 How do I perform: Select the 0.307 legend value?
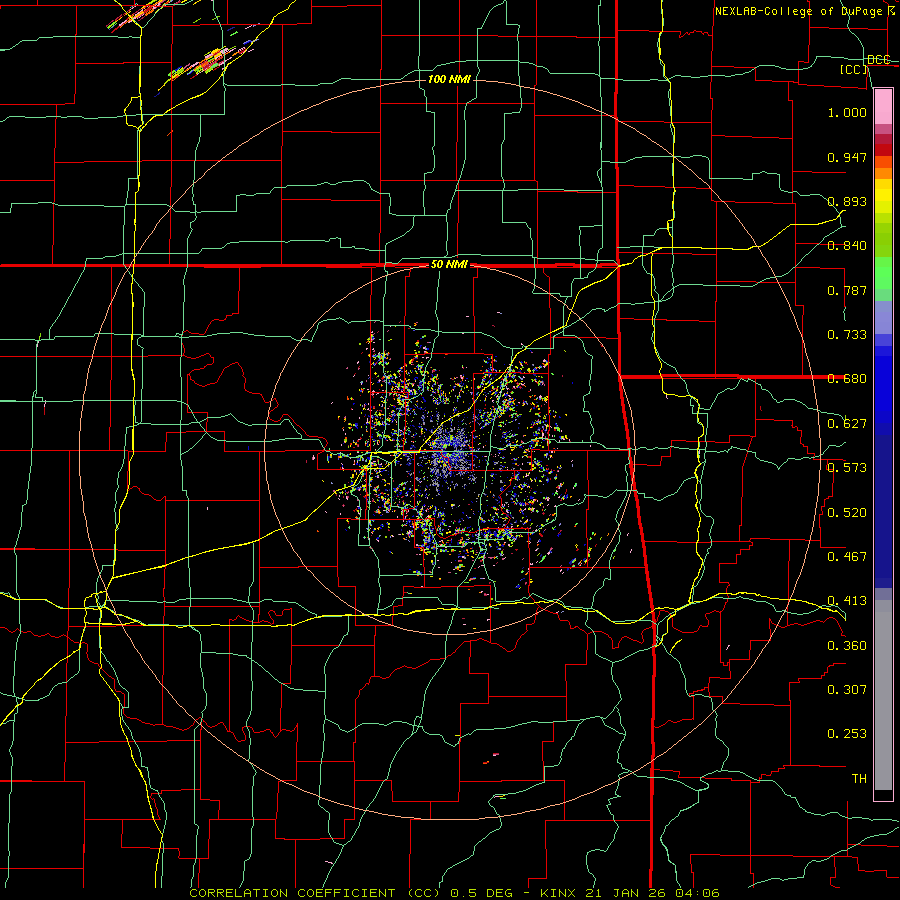[x=847, y=689]
